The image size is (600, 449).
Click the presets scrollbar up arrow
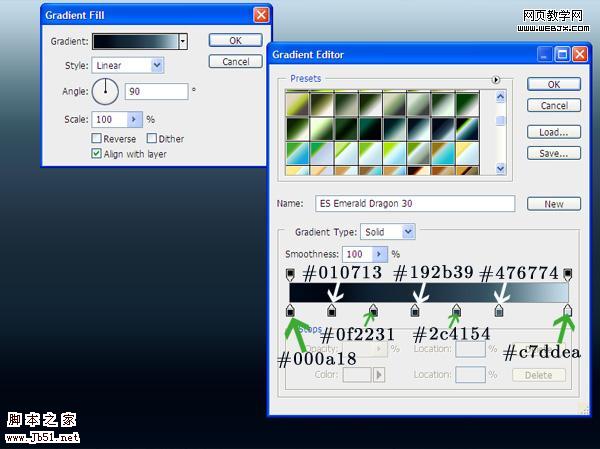tap(500, 97)
